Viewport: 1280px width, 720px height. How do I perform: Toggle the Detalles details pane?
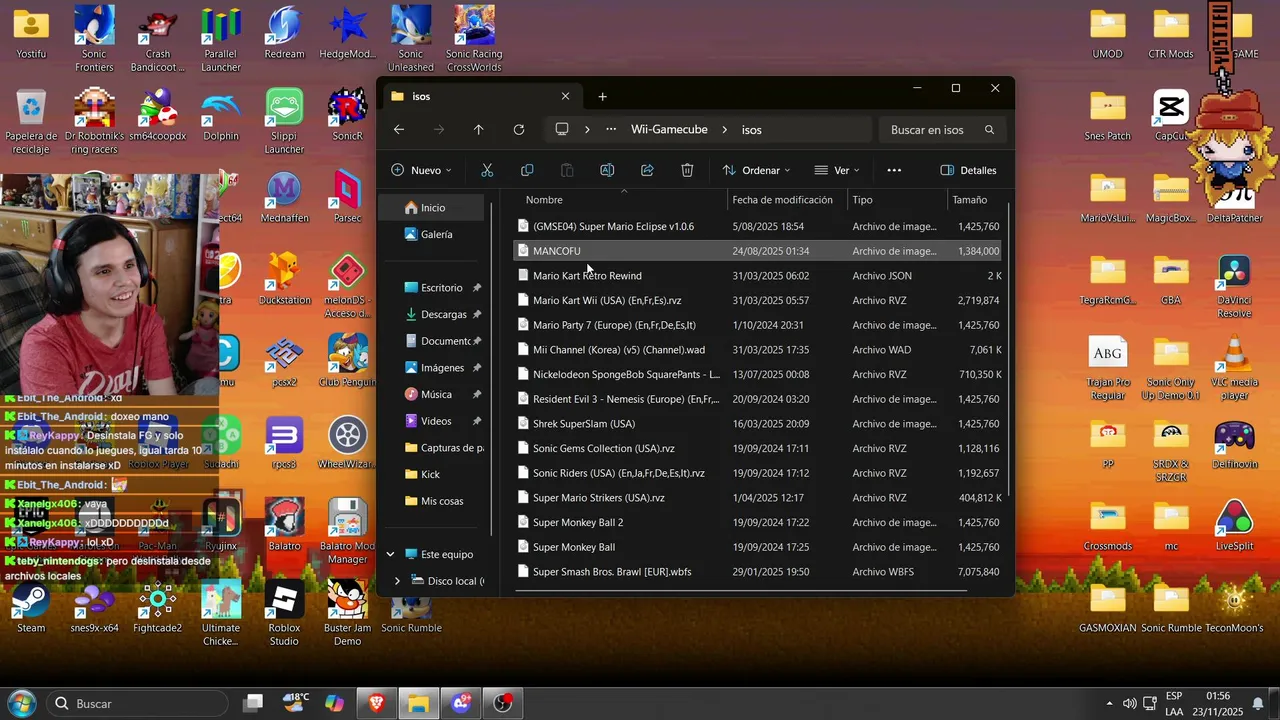[x=969, y=170]
